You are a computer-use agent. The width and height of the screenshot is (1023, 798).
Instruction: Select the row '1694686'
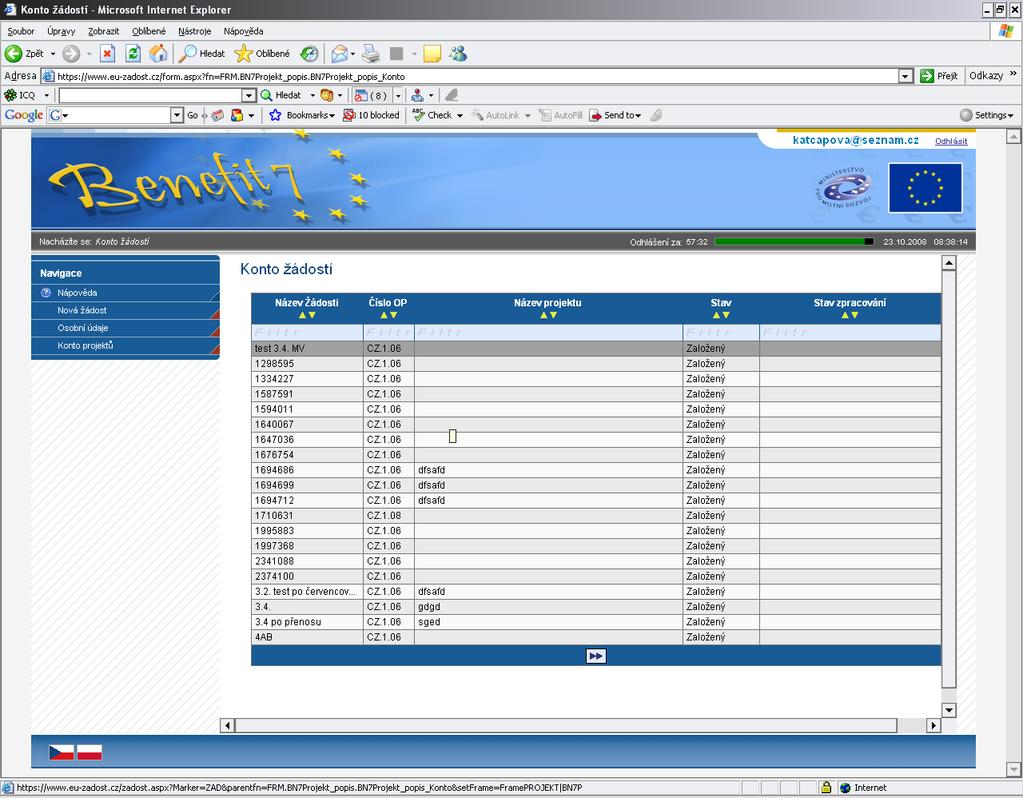pos(596,470)
